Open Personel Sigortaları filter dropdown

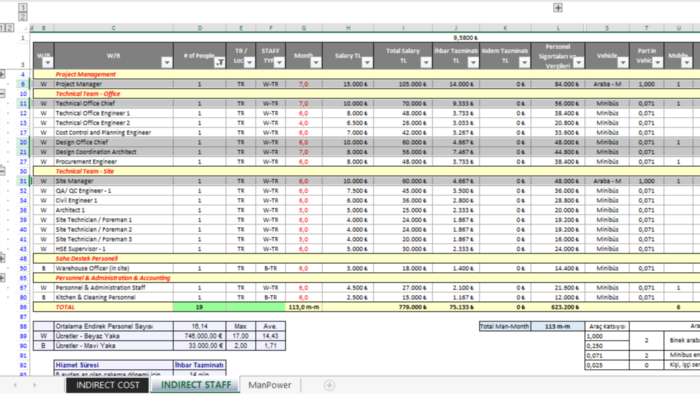[579, 62]
